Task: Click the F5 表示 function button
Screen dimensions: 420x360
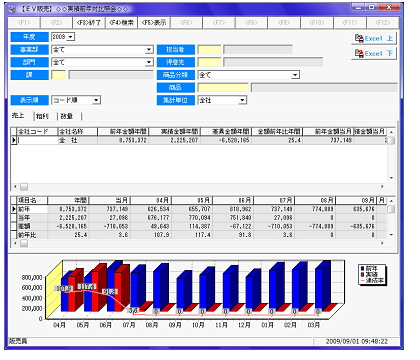Action: [154, 23]
